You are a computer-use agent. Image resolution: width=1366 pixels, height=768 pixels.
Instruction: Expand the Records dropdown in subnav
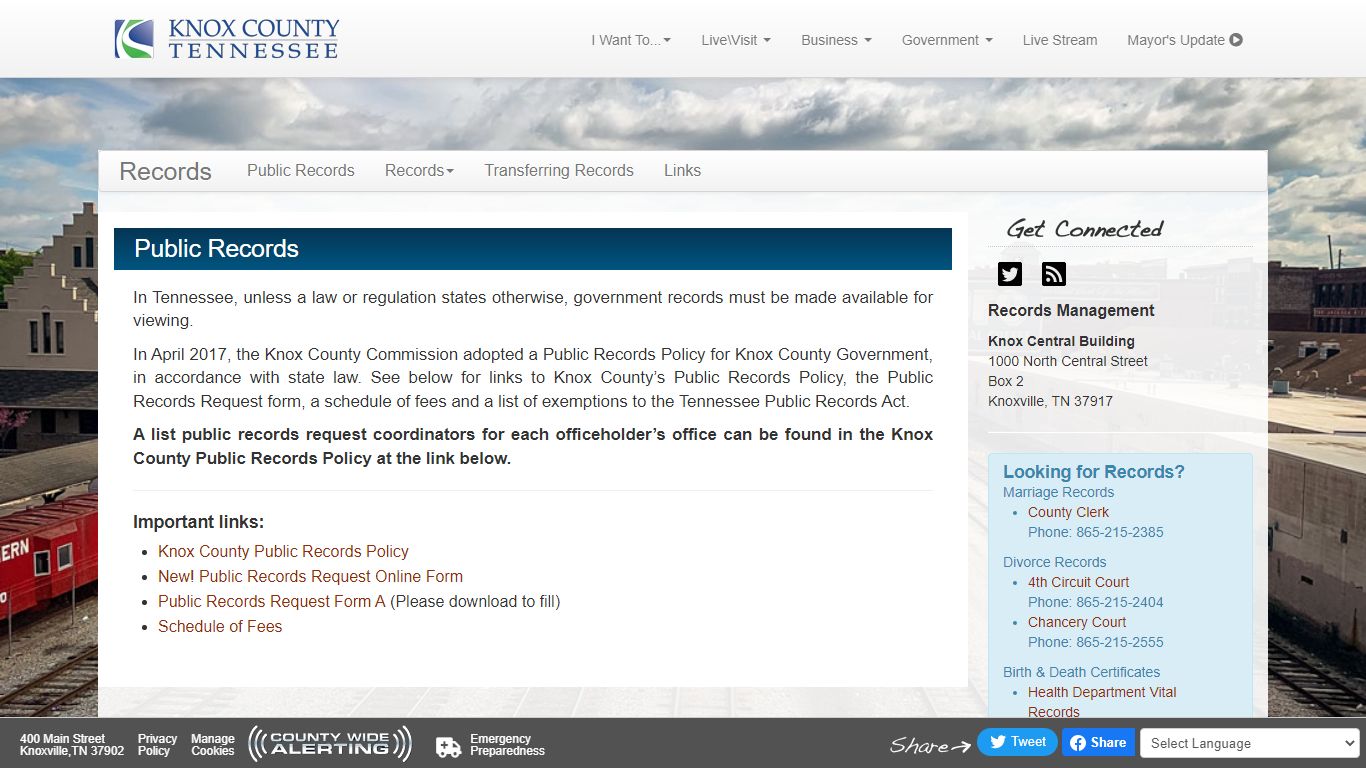click(x=419, y=170)
